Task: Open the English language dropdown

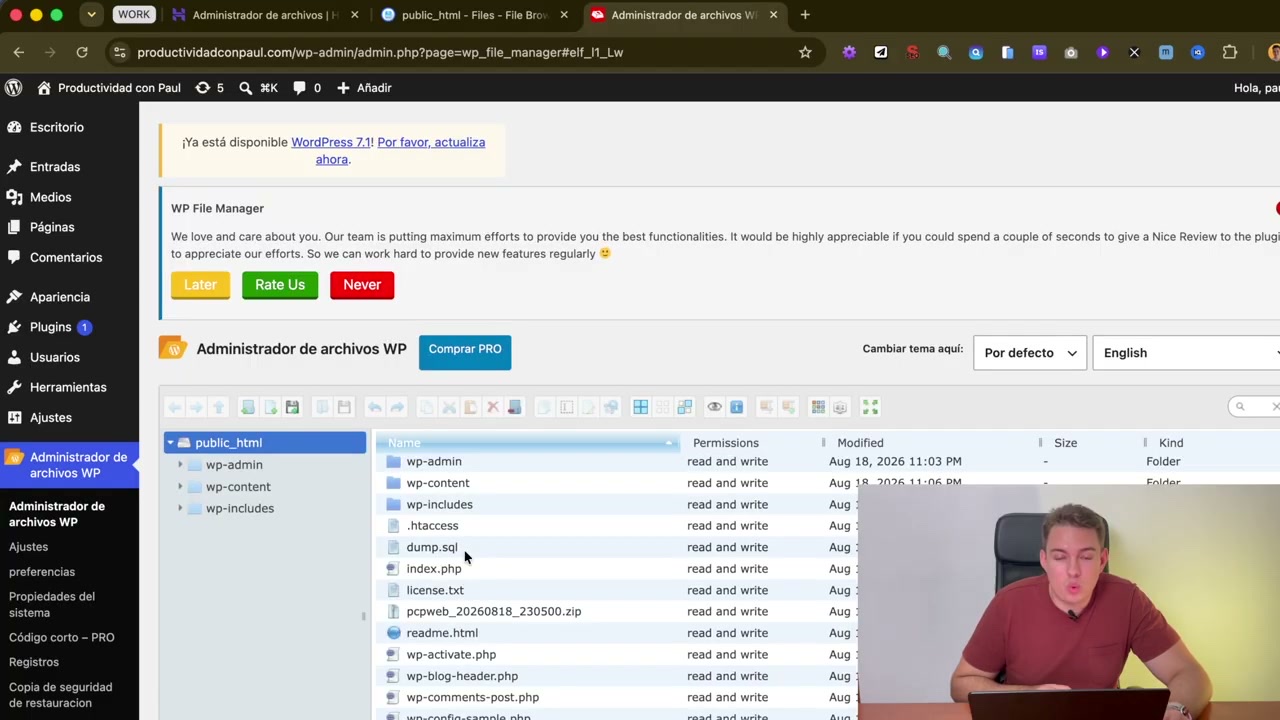Action: click(1186, 353)
